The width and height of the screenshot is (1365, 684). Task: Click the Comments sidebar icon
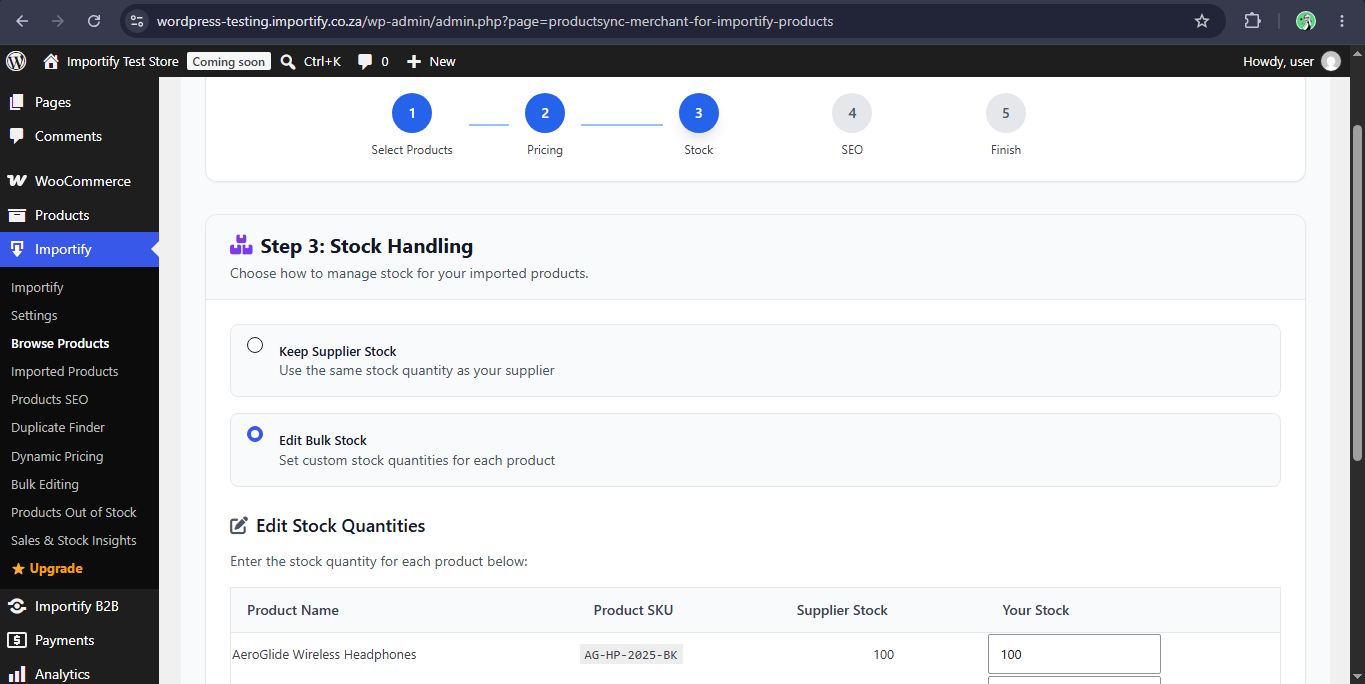pyautogui.click(x=17, y=136)
